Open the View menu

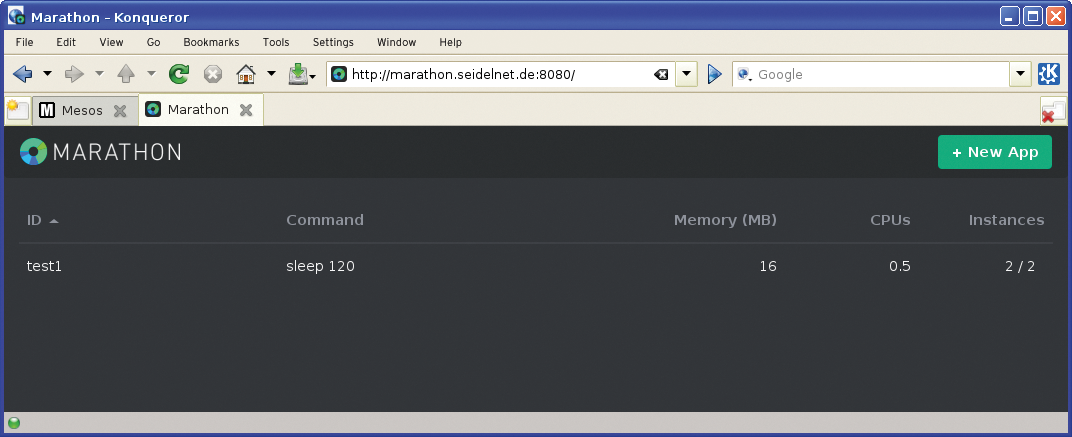click(x=111, y=42)
